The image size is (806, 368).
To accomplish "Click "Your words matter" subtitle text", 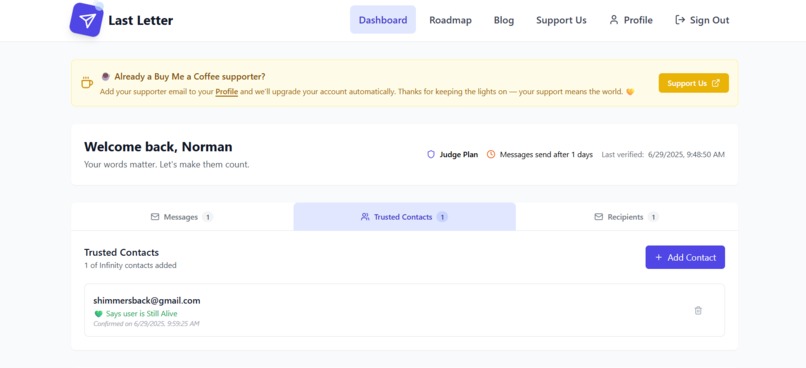I will click(167, 165).
